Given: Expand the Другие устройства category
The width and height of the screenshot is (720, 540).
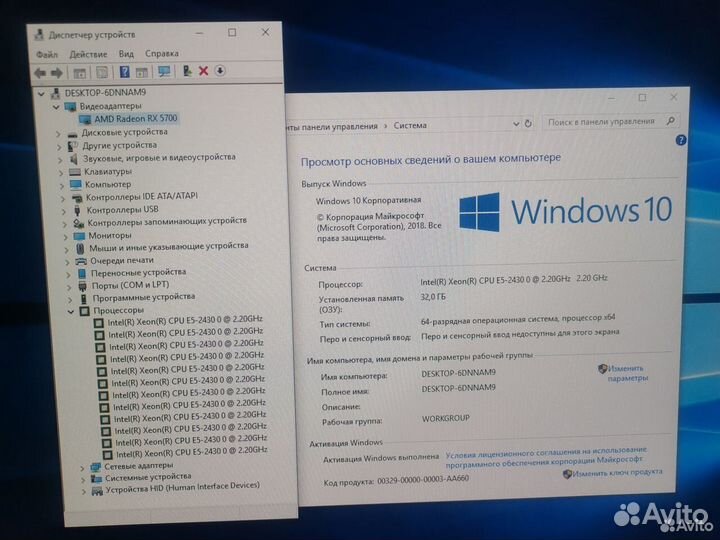Looking at the screenshot, I should (x=59, y=147).
